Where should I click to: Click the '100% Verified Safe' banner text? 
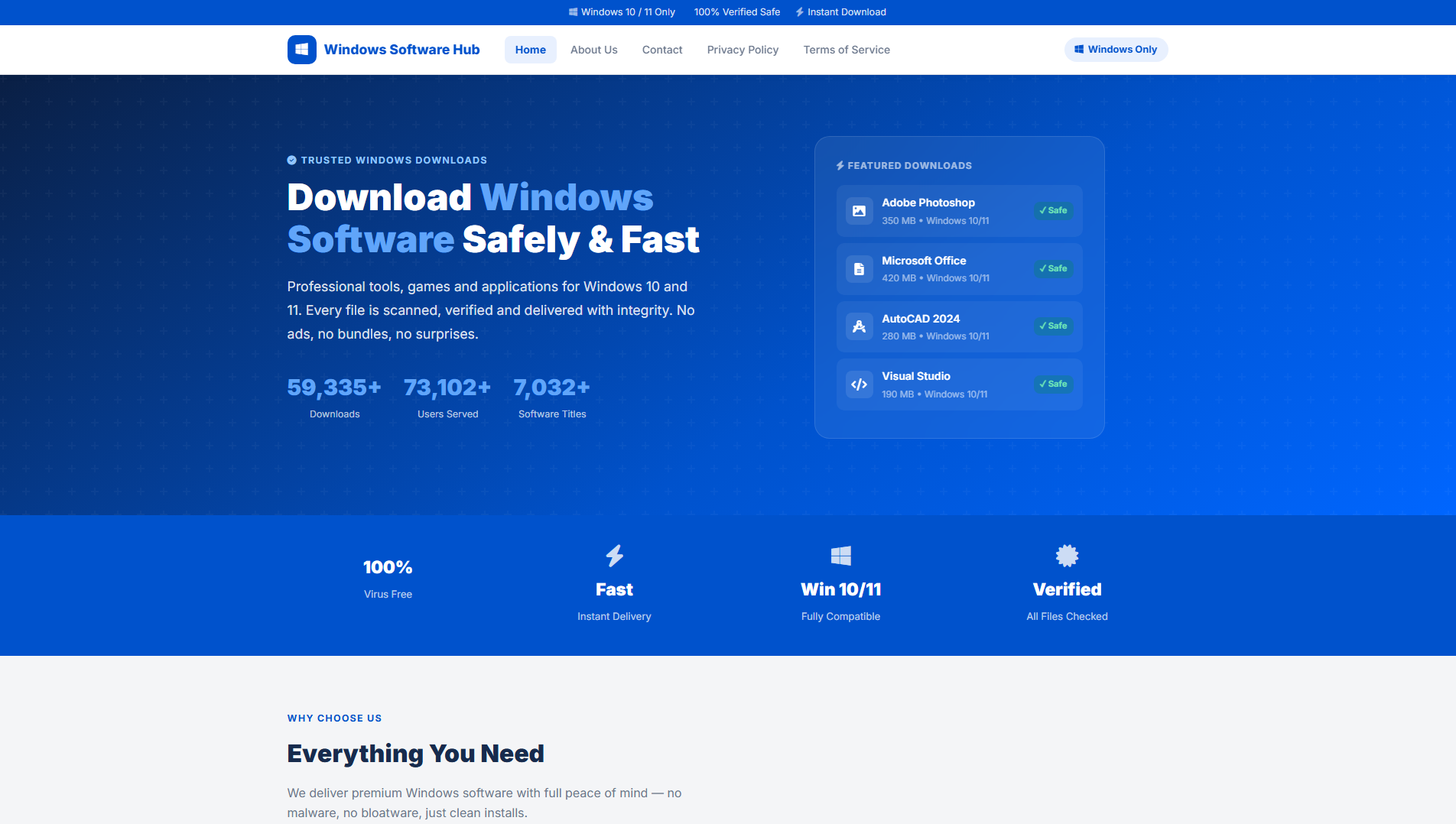tap(737, 12)
